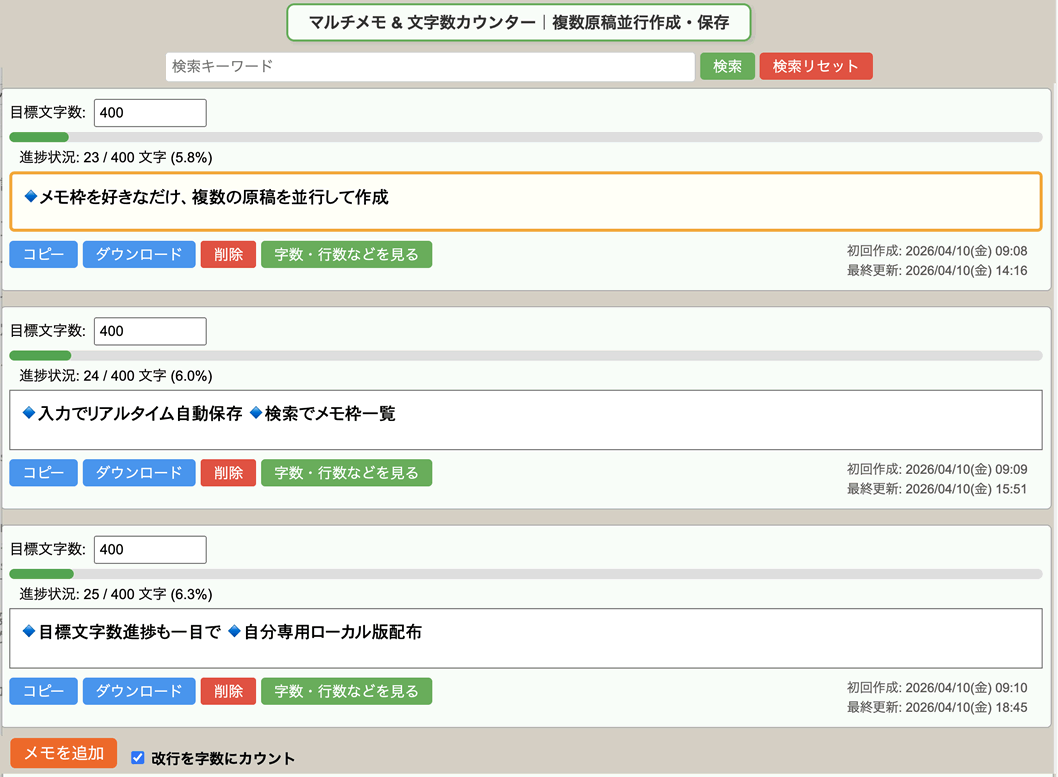Open 字数・行数などを見る for memo created 09:10
The height and width of the screenshot is (777, 1058).
[x=346, y=691]
